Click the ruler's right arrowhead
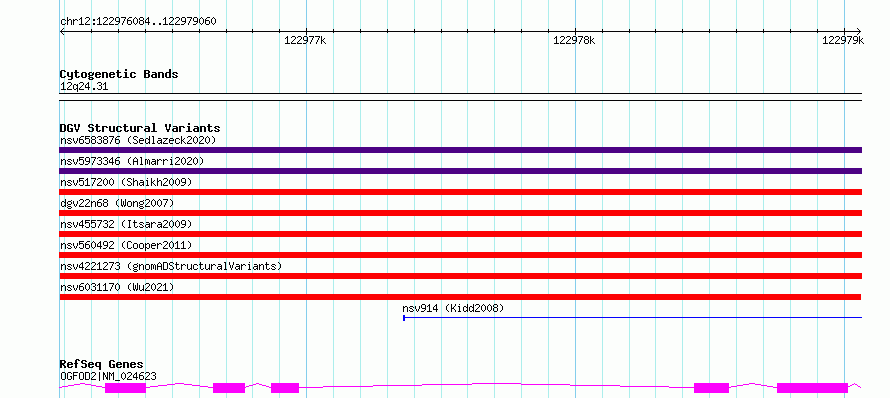This screenshot has height=398, width=890. tap(859, 31)
